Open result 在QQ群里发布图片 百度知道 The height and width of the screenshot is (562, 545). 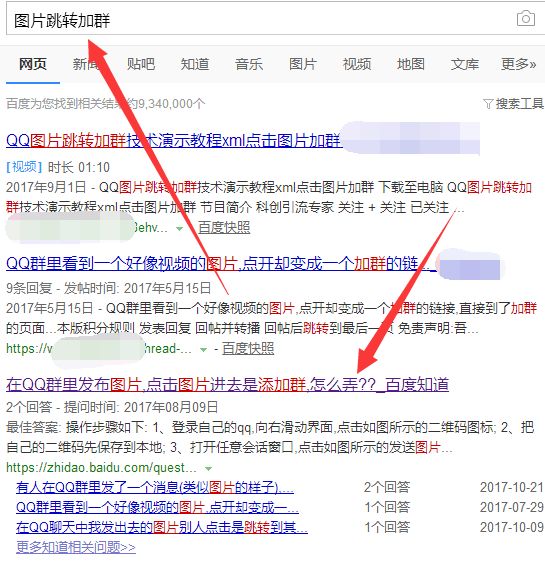(227, 385)
